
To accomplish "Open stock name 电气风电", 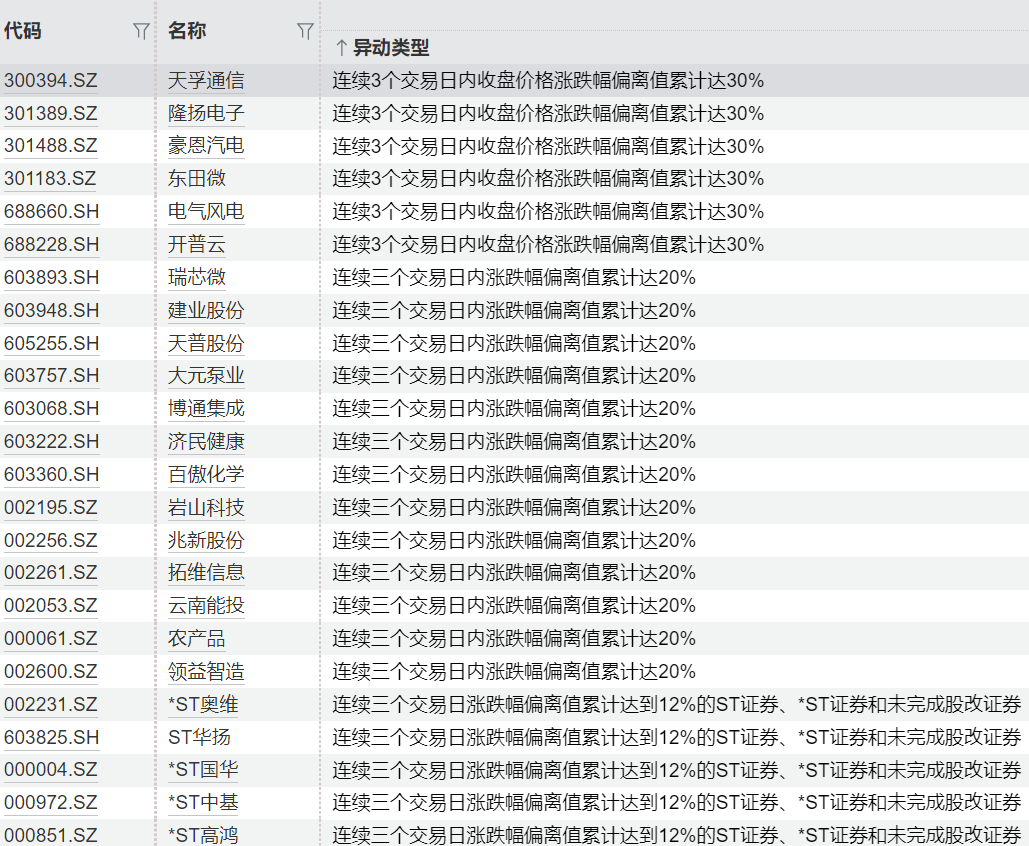I will 206,211.
